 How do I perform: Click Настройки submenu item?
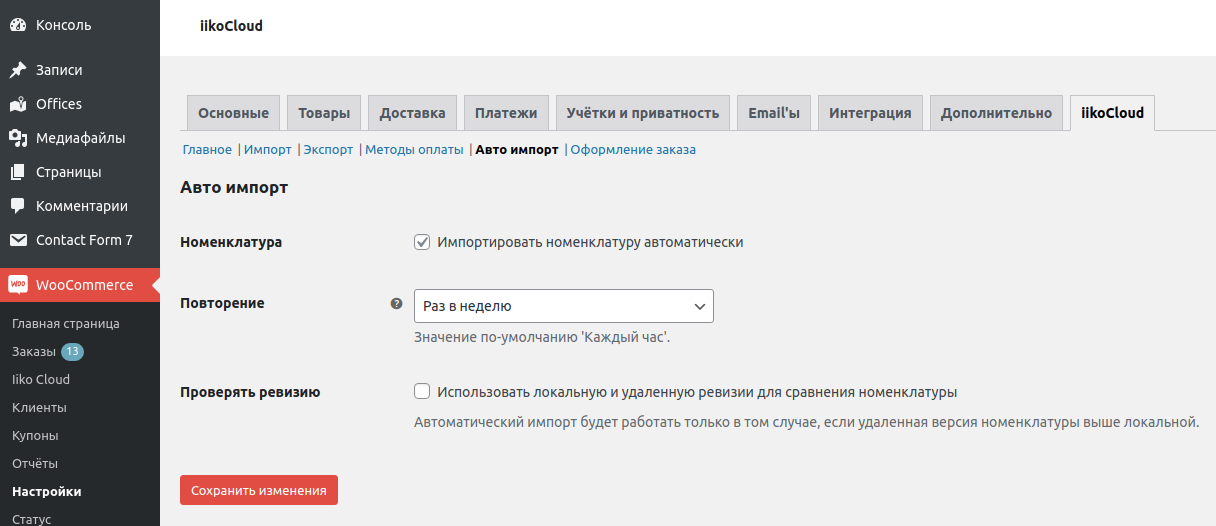47,492
